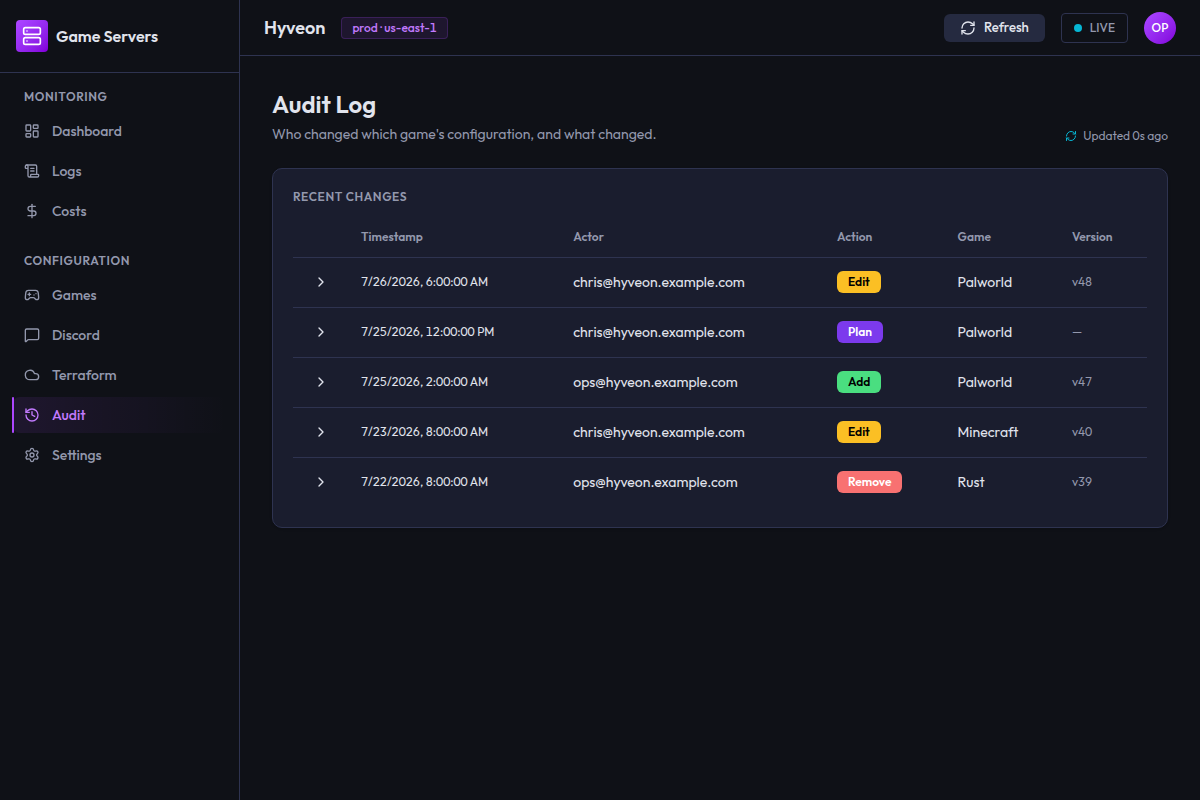Open Dashboard via its grid icon
The width and height of the screenshot is (1200, 800).
point(32,131)
